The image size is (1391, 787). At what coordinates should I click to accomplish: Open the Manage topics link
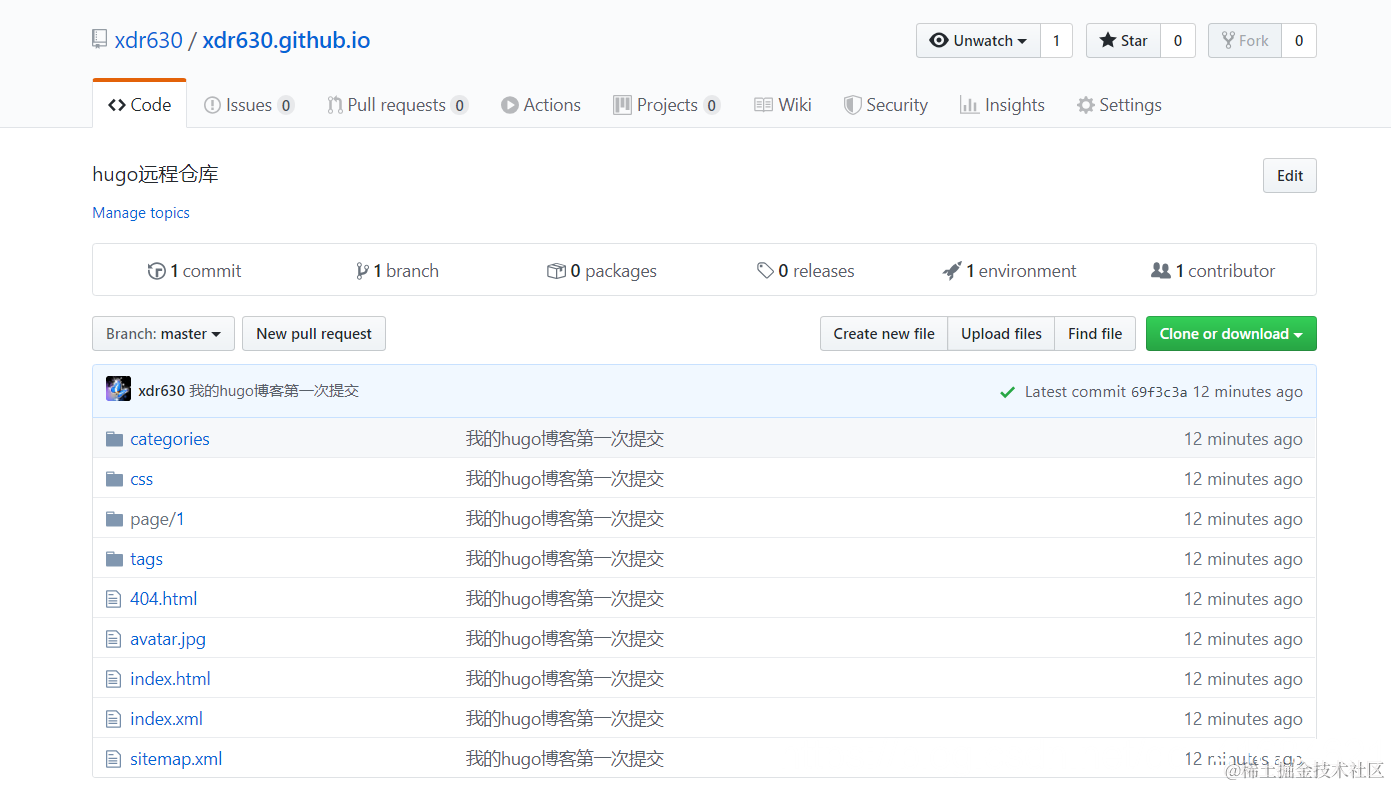pos(141,213)
